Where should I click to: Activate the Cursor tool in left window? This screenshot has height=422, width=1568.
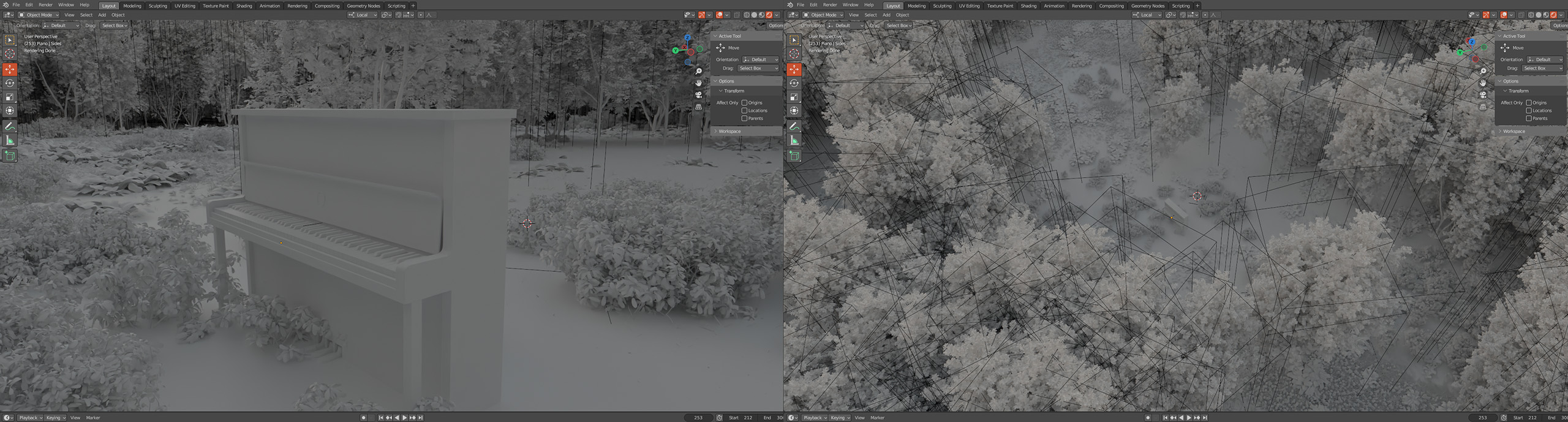(10, 54)
